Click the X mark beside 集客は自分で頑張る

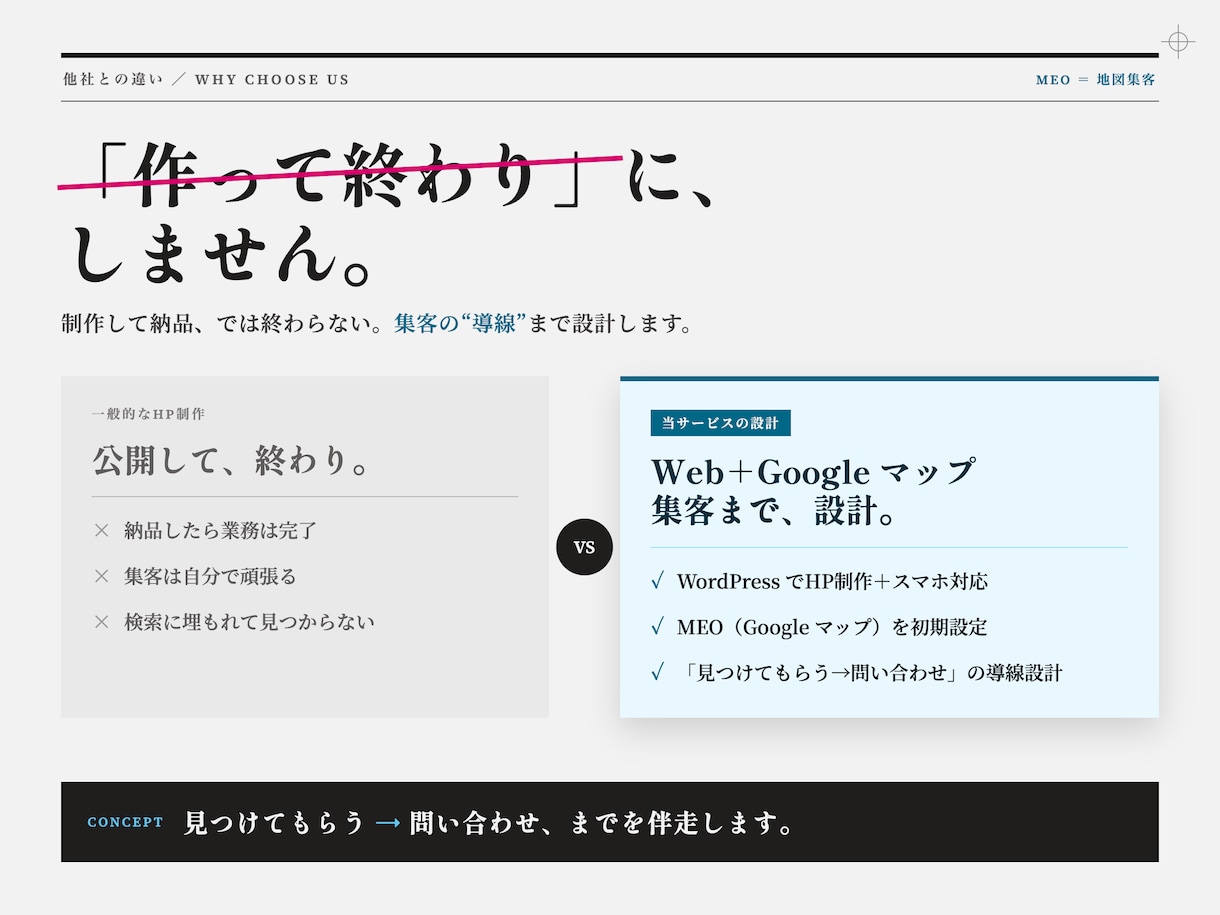[101, 576]
